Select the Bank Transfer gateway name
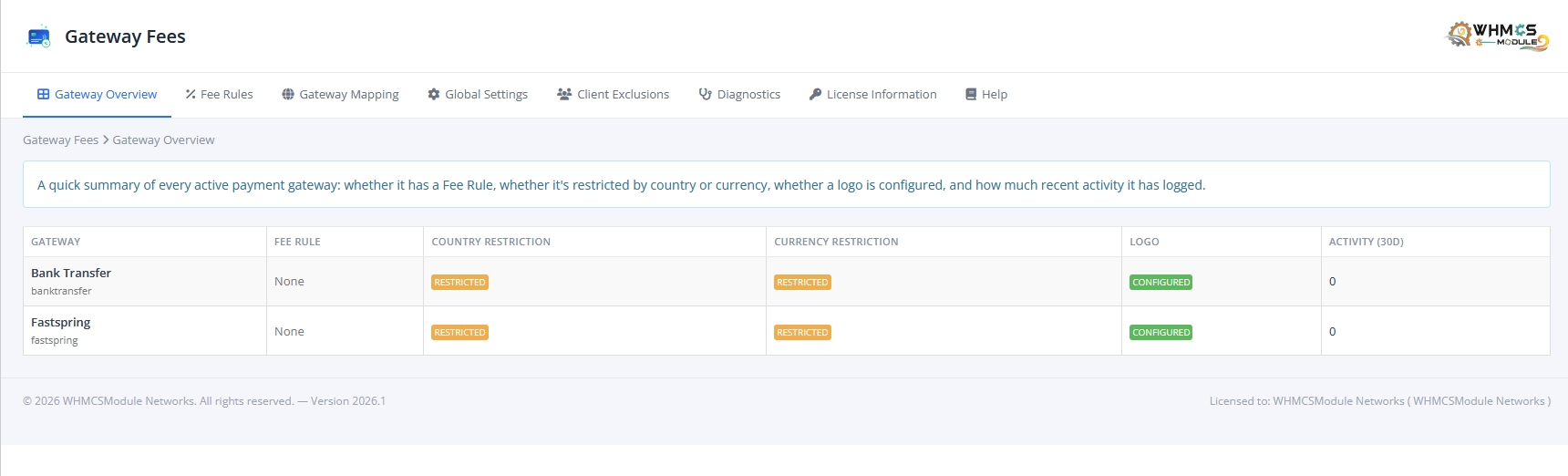Screen dimensions: 1568x476 71,273
